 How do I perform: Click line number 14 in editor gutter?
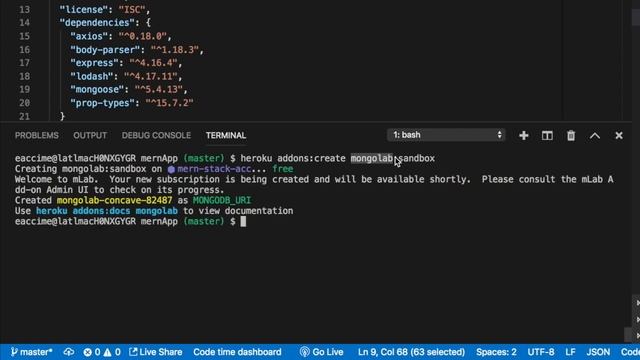24,23
